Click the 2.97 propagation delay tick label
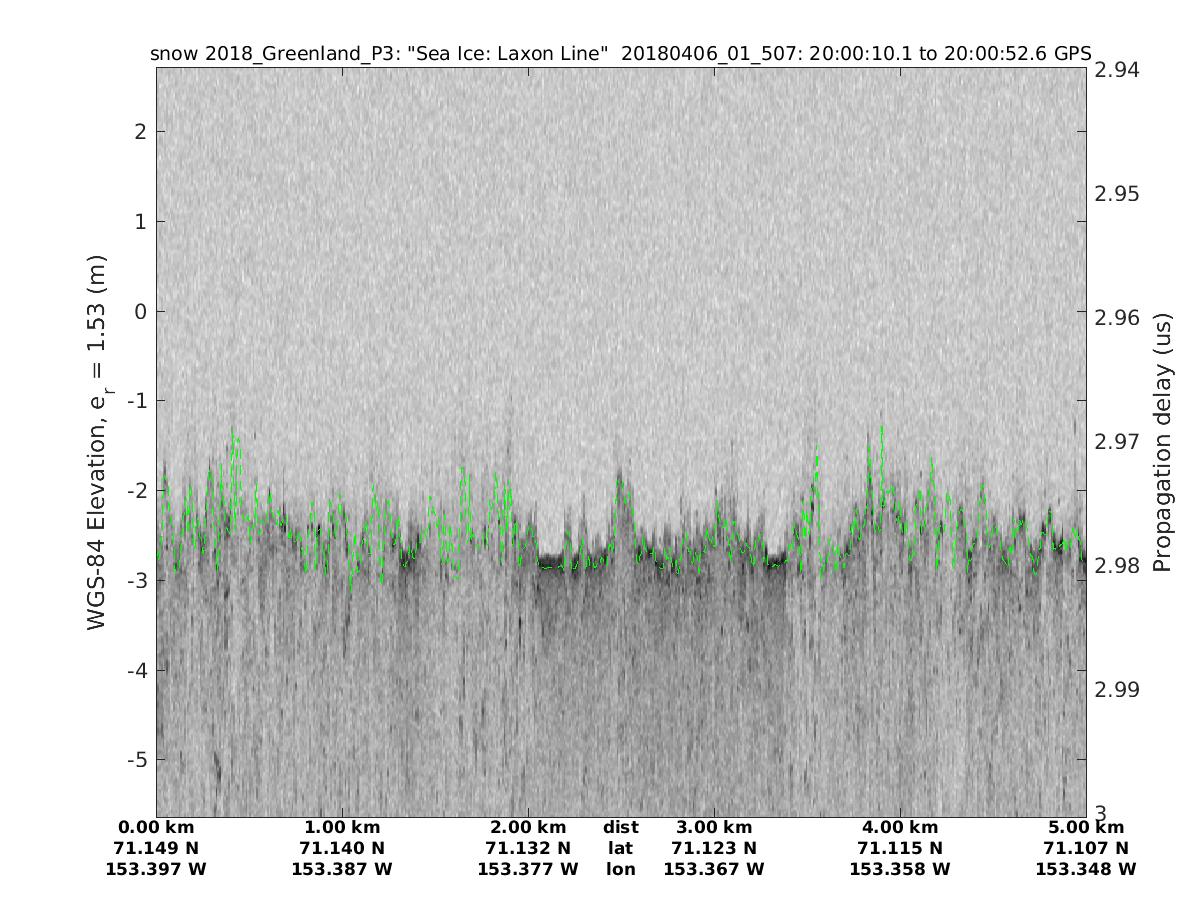 pyautogui.click(x=1117, y=442)
